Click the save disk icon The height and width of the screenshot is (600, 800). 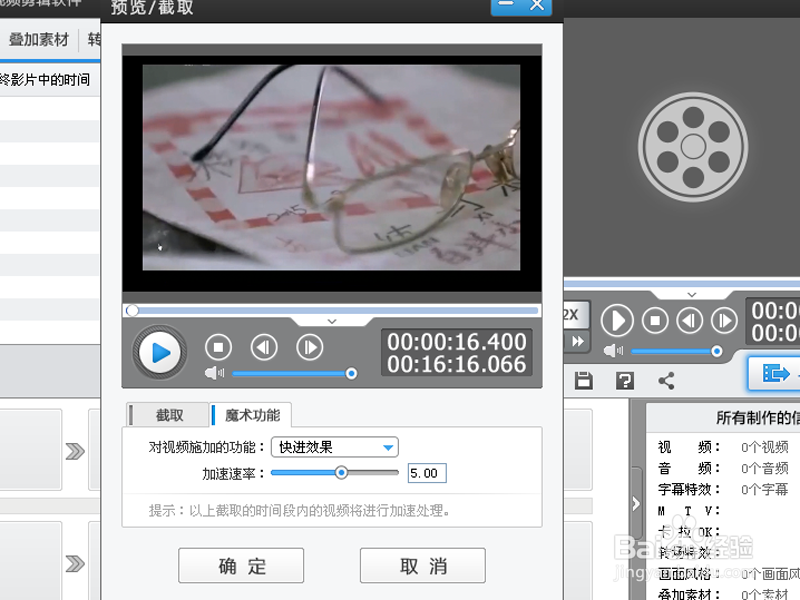(584, 381)
